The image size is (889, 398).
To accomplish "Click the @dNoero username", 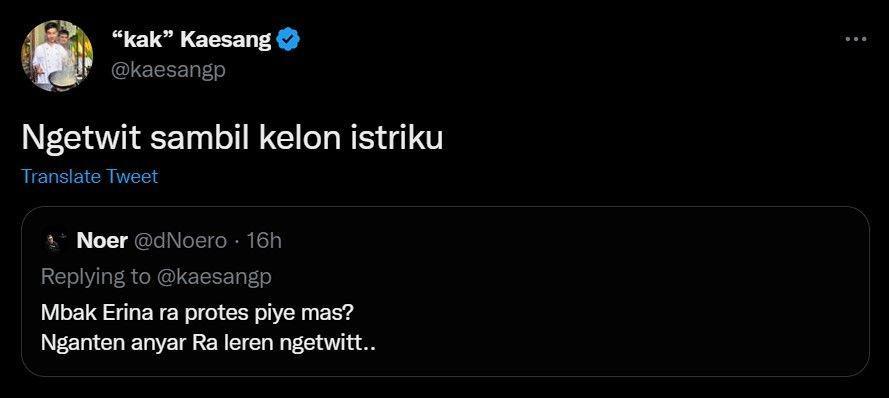I will click(x=180, y=242).
